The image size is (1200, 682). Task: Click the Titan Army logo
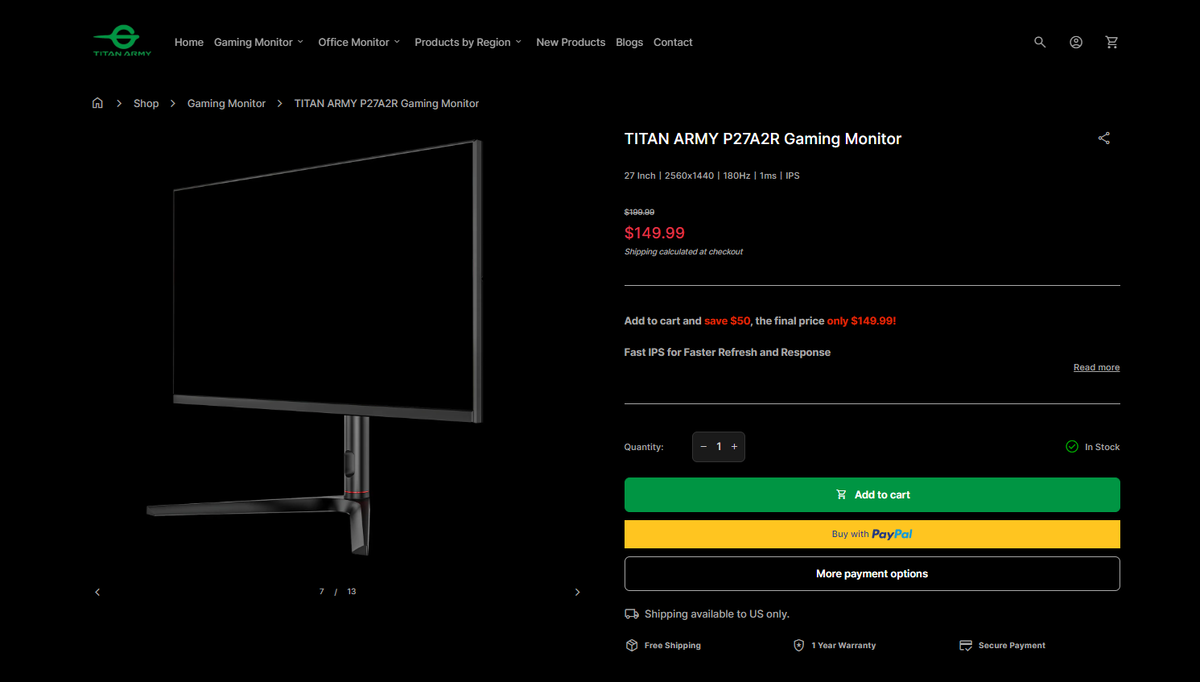122,41
